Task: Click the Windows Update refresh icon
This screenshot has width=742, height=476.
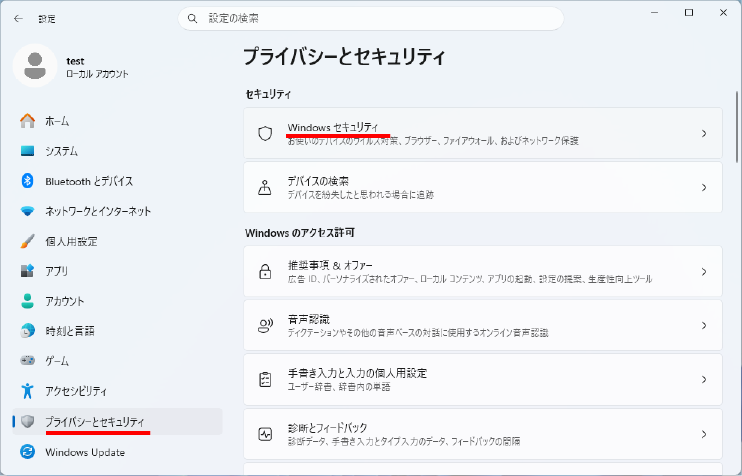Action: click(27, 452)
